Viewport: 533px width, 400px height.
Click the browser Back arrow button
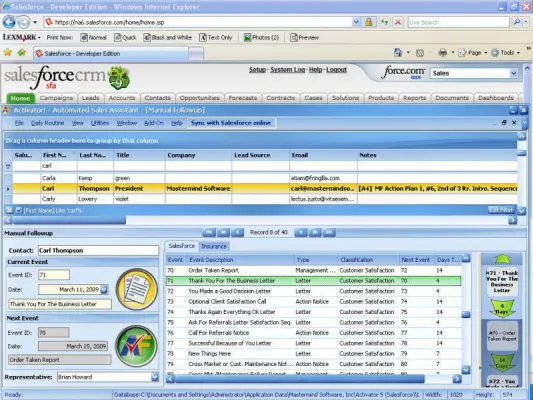click(9, 22)
